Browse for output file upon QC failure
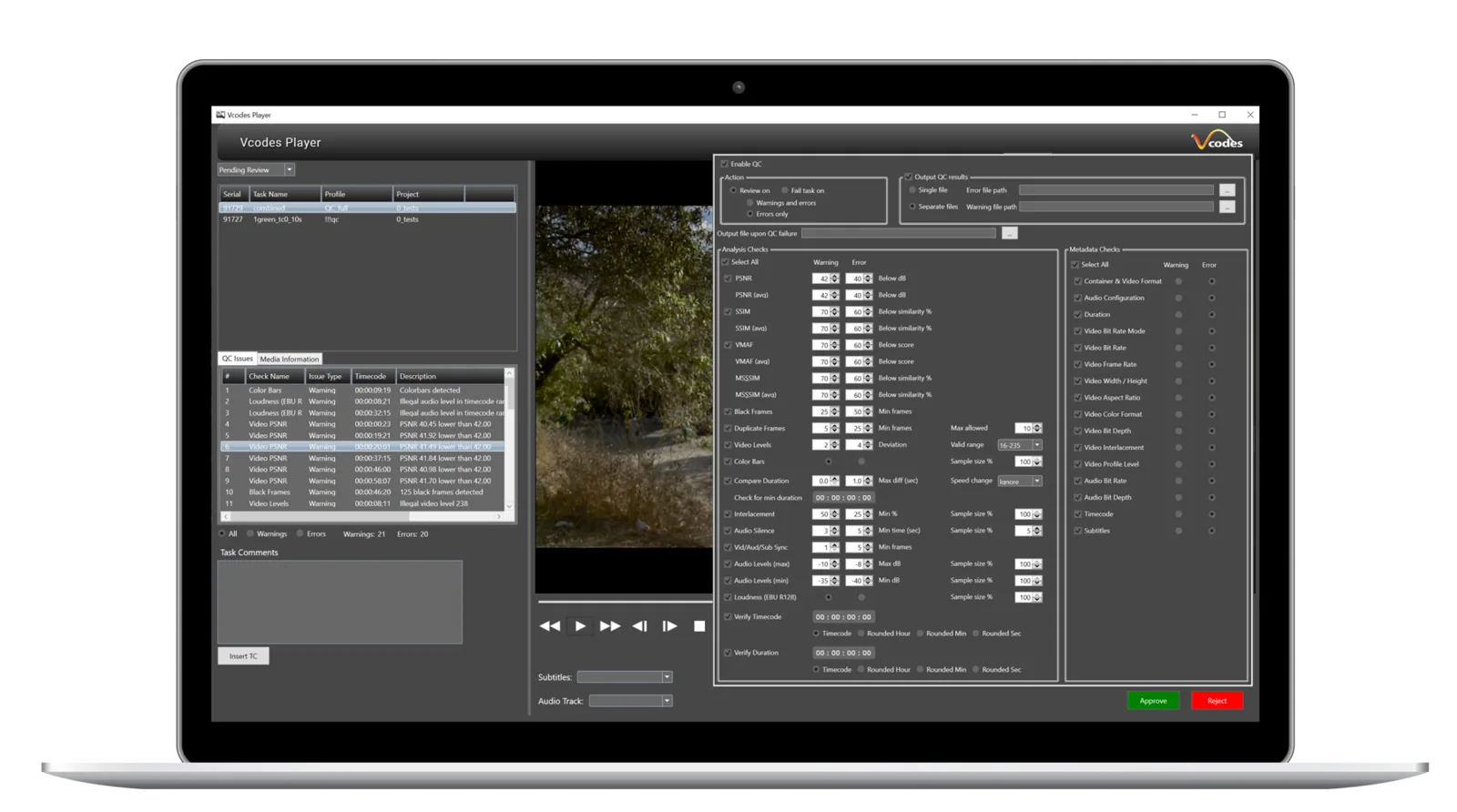The height and width of the screenshot is (812, 1457). click(x=1009, y=234)
